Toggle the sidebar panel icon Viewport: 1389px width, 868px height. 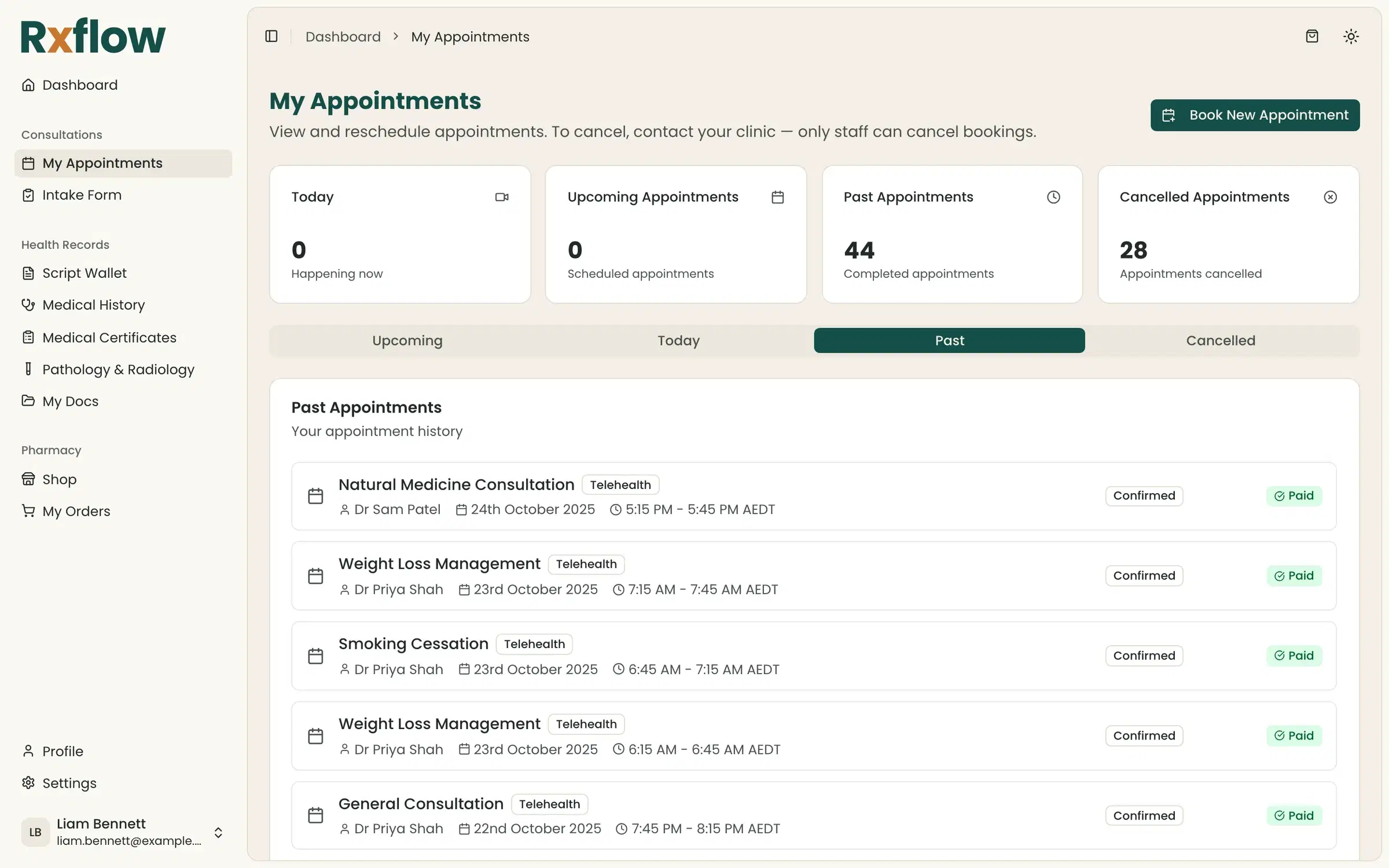click(x=271, y=36)
